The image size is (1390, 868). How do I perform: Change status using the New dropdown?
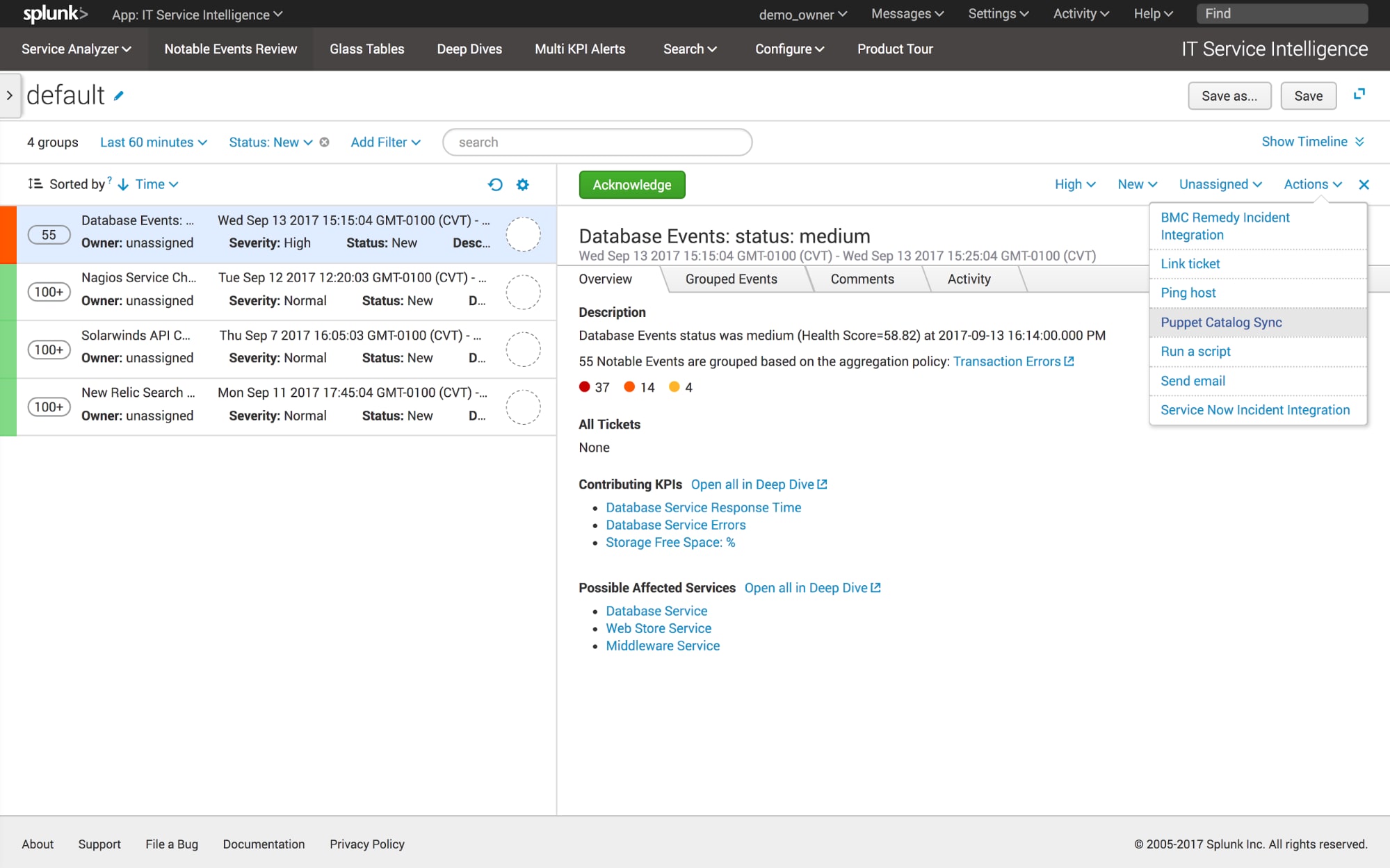pyautogui.click(x=1138, y=184)
